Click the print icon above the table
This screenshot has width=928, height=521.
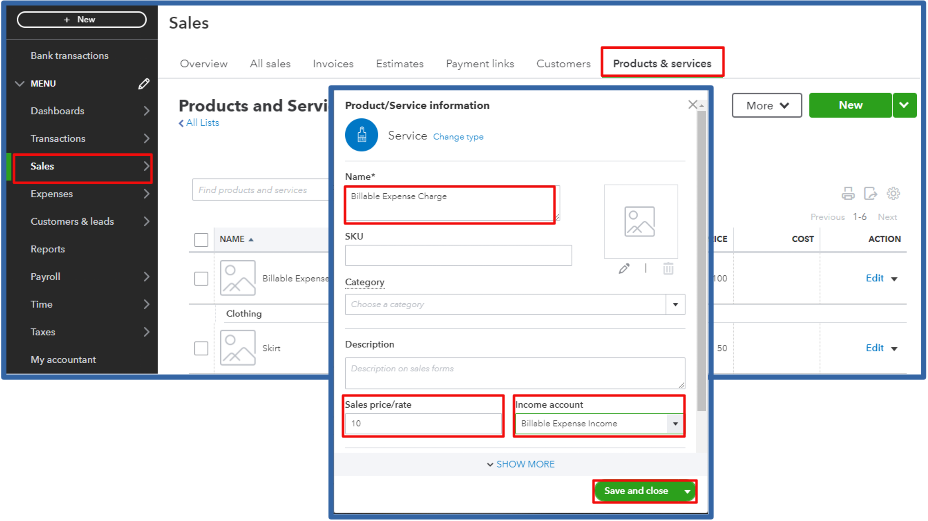tap(848, 194)
